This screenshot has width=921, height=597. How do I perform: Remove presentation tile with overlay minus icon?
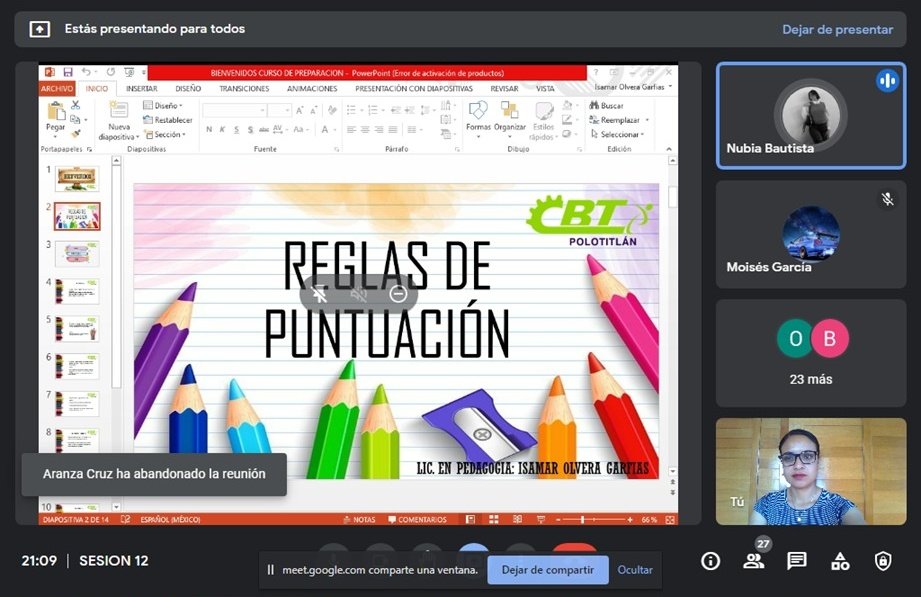[x=398, y=294]
